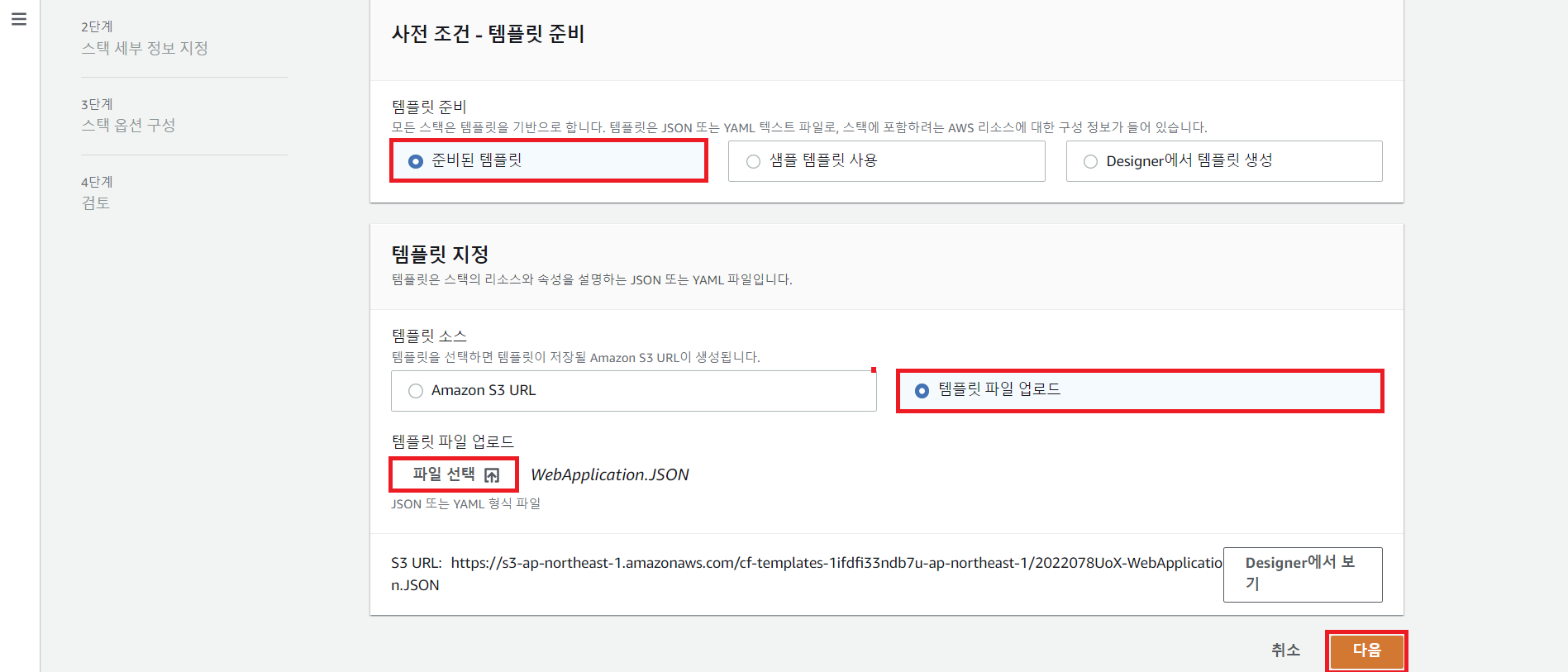Click the 파일 선택 button
The image size is (1568, 672).
tap(454, 474)
